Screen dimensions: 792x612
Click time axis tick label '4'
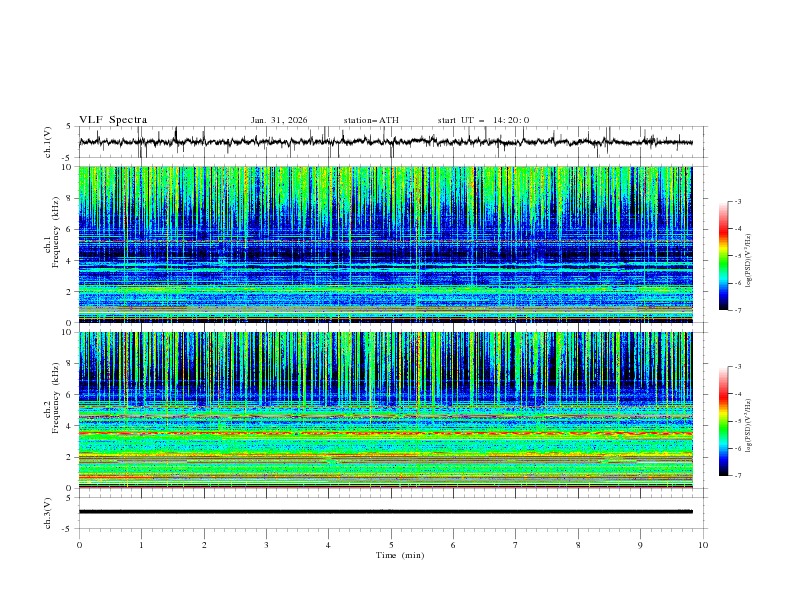click(x=329, y=545)
